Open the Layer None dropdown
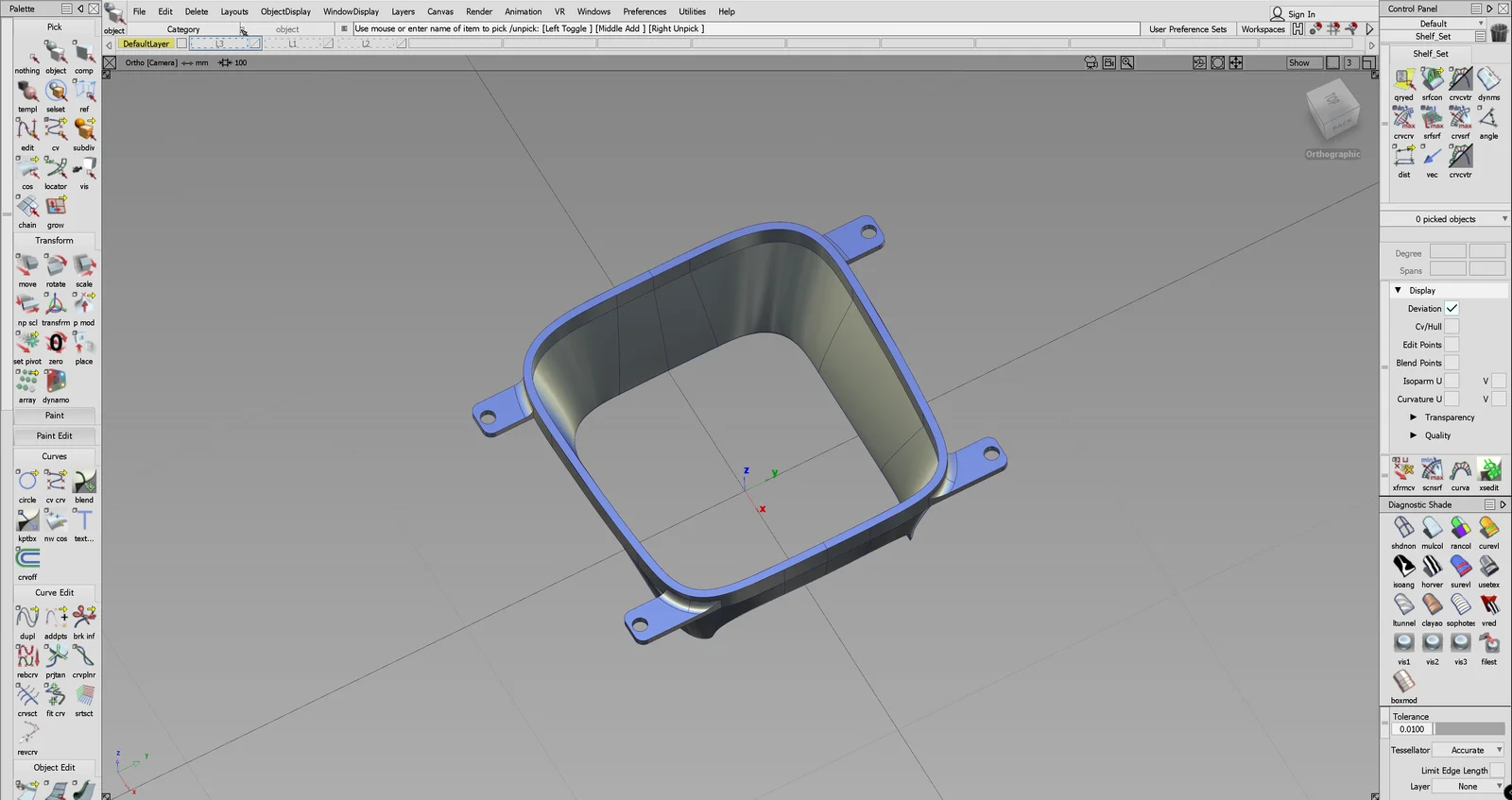The width and height of the screenshot is (1512, 800). [x=1469, y=787]
